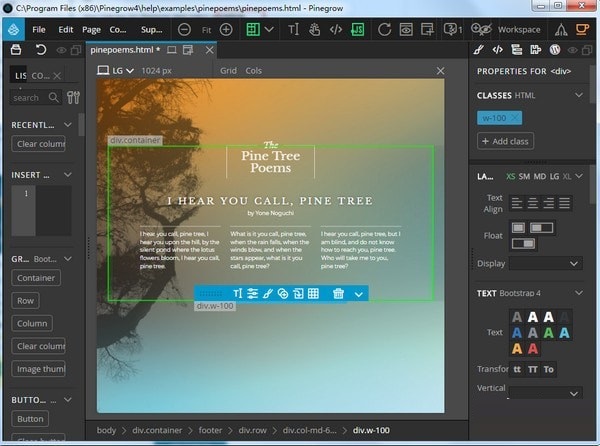Open the Workspace menu
The width and height of the screenshot is (600, 446).
(519, 29)
